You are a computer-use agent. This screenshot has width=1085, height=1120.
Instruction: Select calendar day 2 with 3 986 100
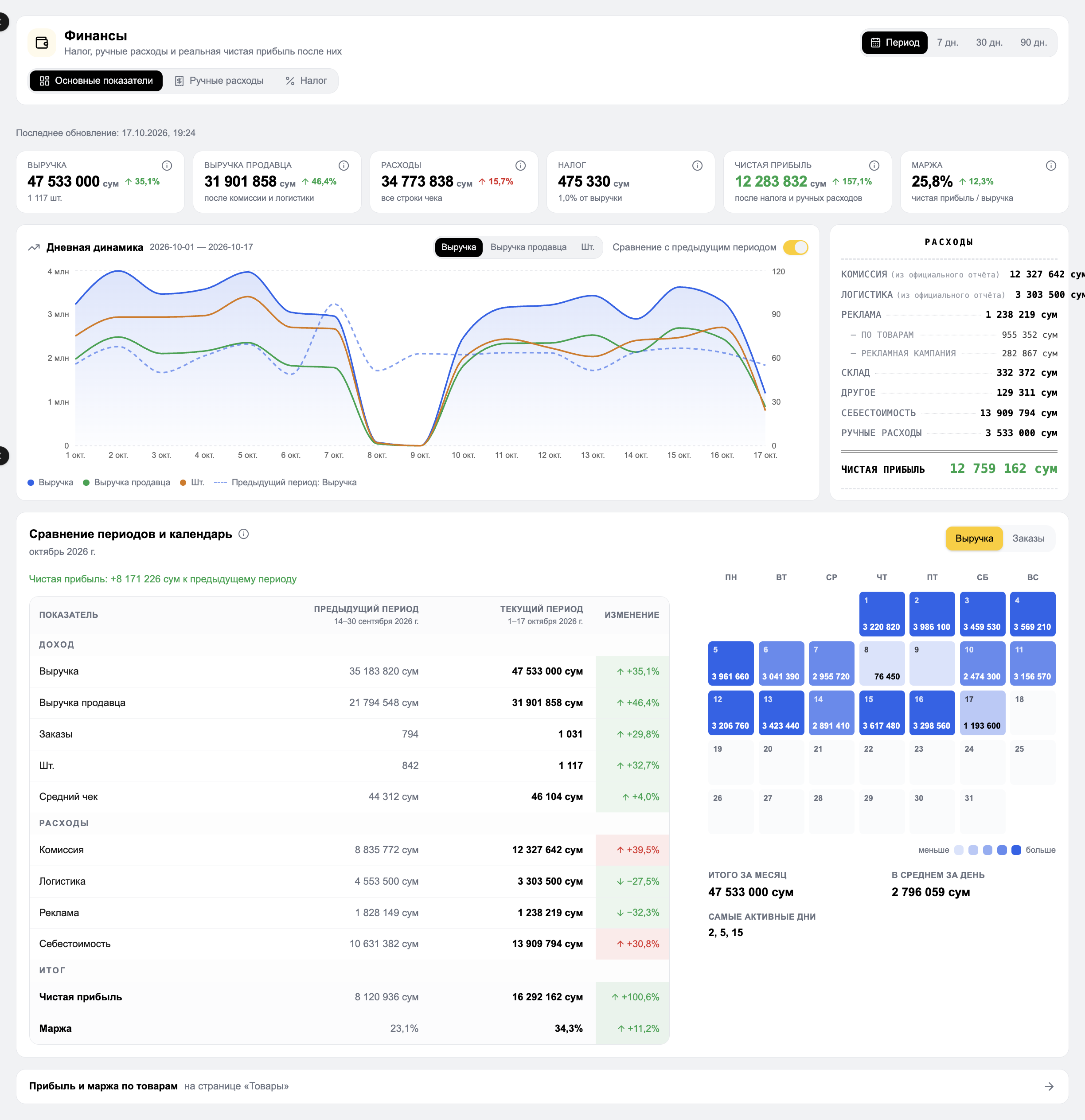click(x=932, y=614)
